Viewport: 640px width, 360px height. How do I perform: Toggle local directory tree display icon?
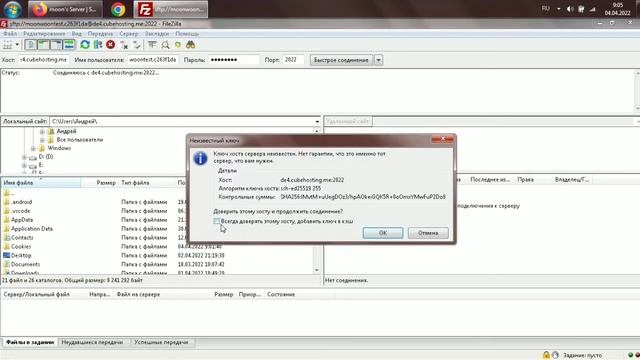pyautogui.click(x=43, y=45)
